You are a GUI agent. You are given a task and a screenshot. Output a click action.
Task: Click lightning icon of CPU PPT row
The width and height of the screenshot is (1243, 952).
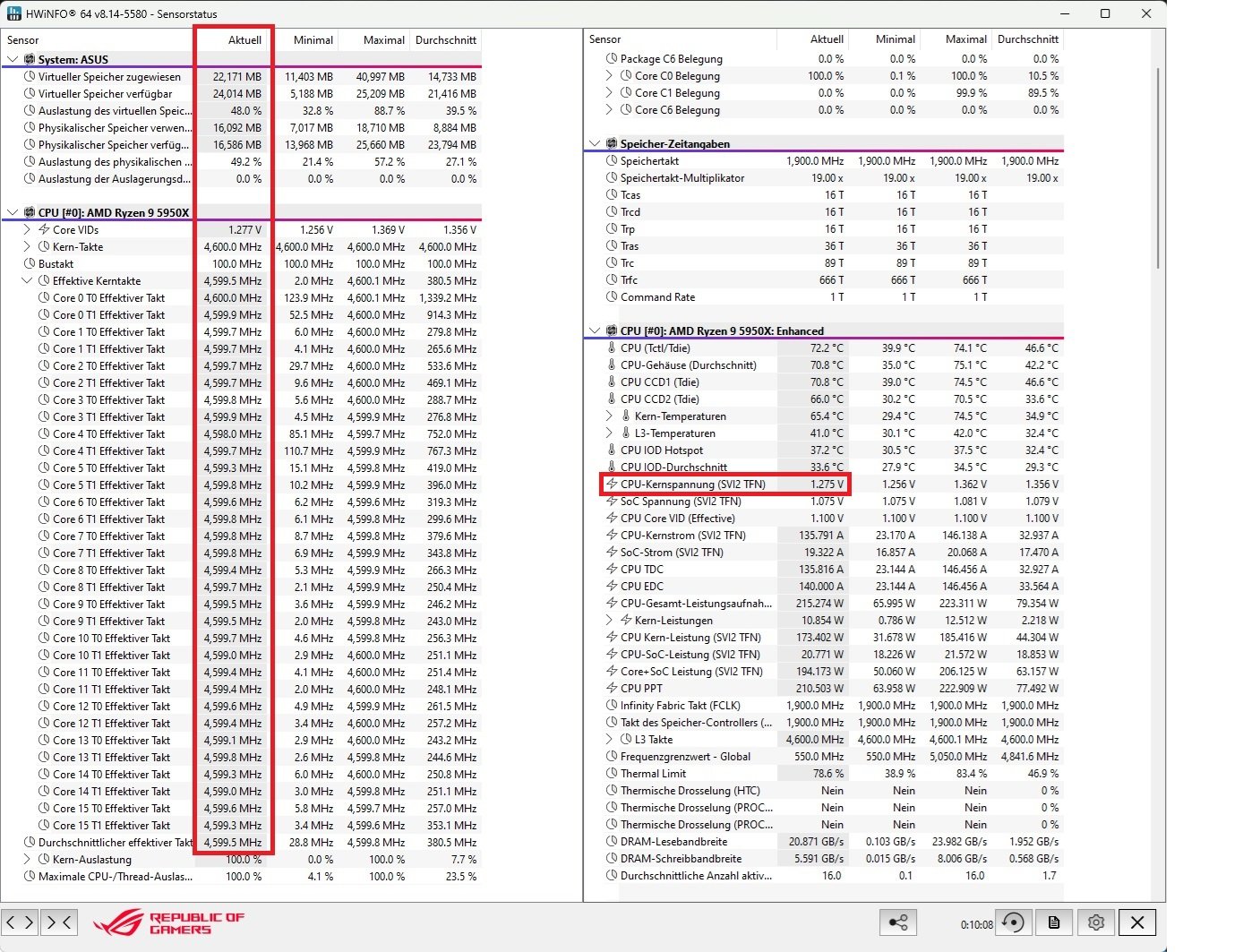point(612,688)
